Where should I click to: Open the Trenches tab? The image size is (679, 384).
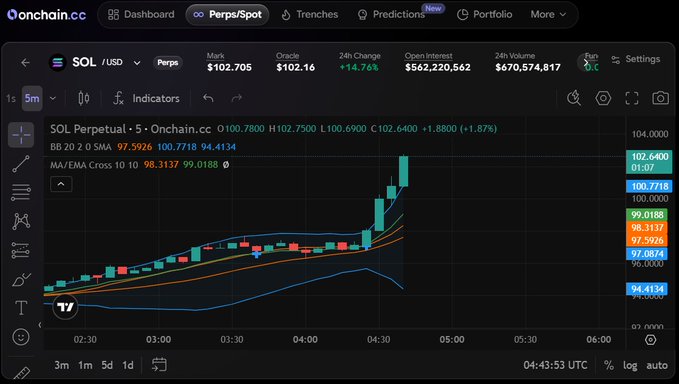pyautogui.click(x=309, y=15)
